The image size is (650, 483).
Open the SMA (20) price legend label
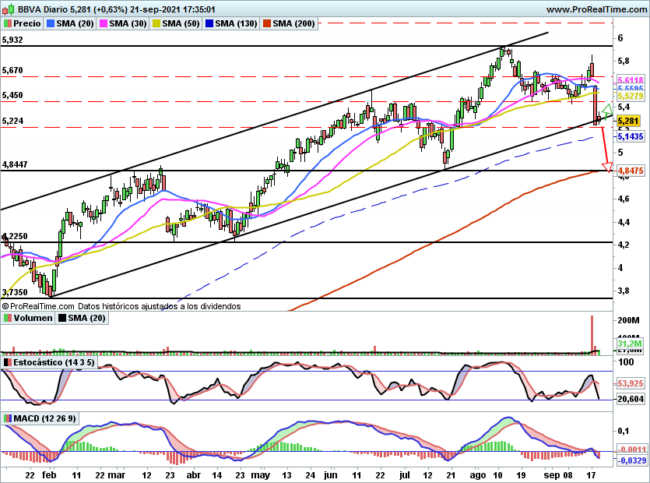point(75,24)
